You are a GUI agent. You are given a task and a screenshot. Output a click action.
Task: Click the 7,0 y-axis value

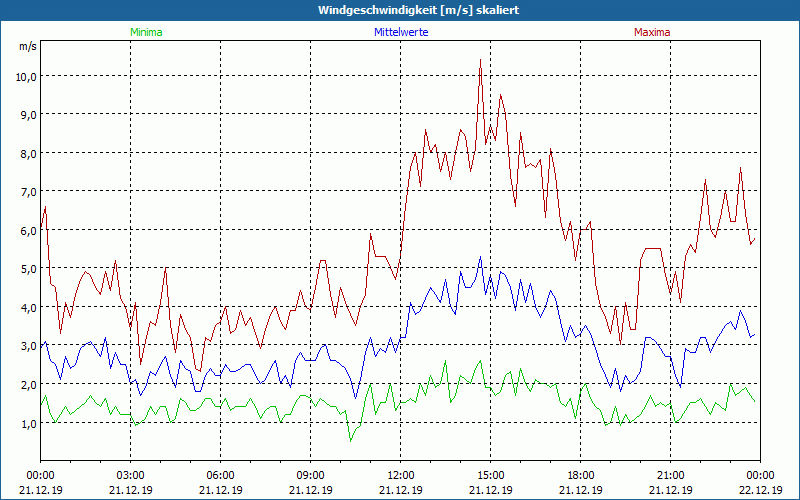coord(29,192)
